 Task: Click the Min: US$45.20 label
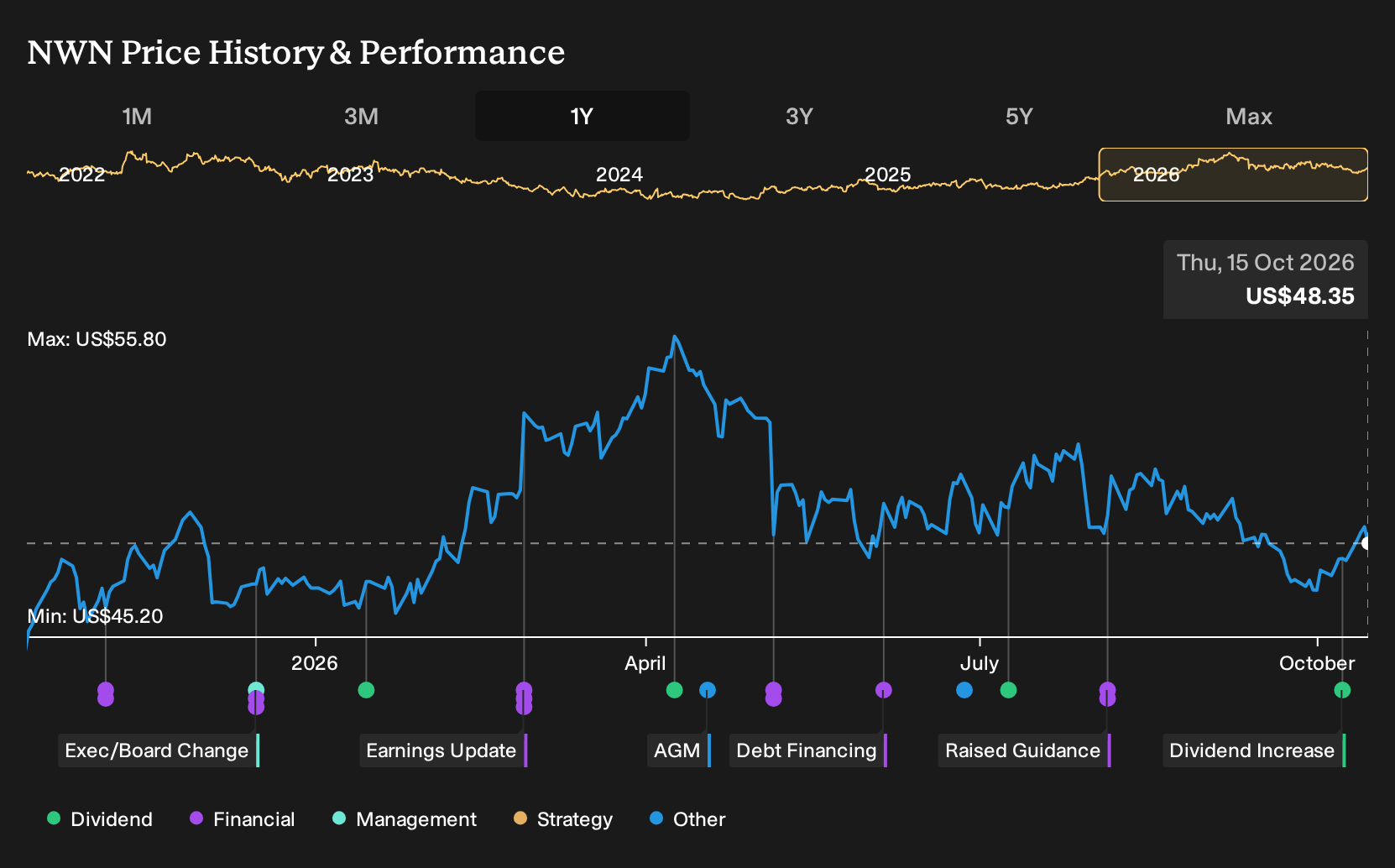pos(96,616)
